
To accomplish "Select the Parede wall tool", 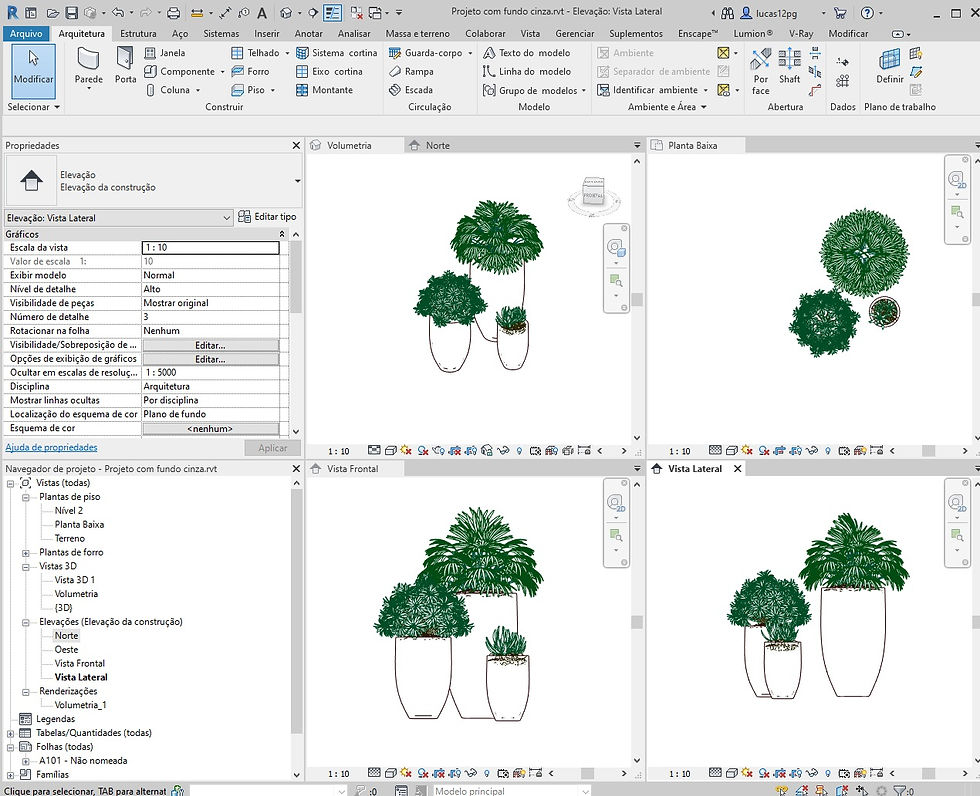I will pyautogui.click(x=89, y=66).
